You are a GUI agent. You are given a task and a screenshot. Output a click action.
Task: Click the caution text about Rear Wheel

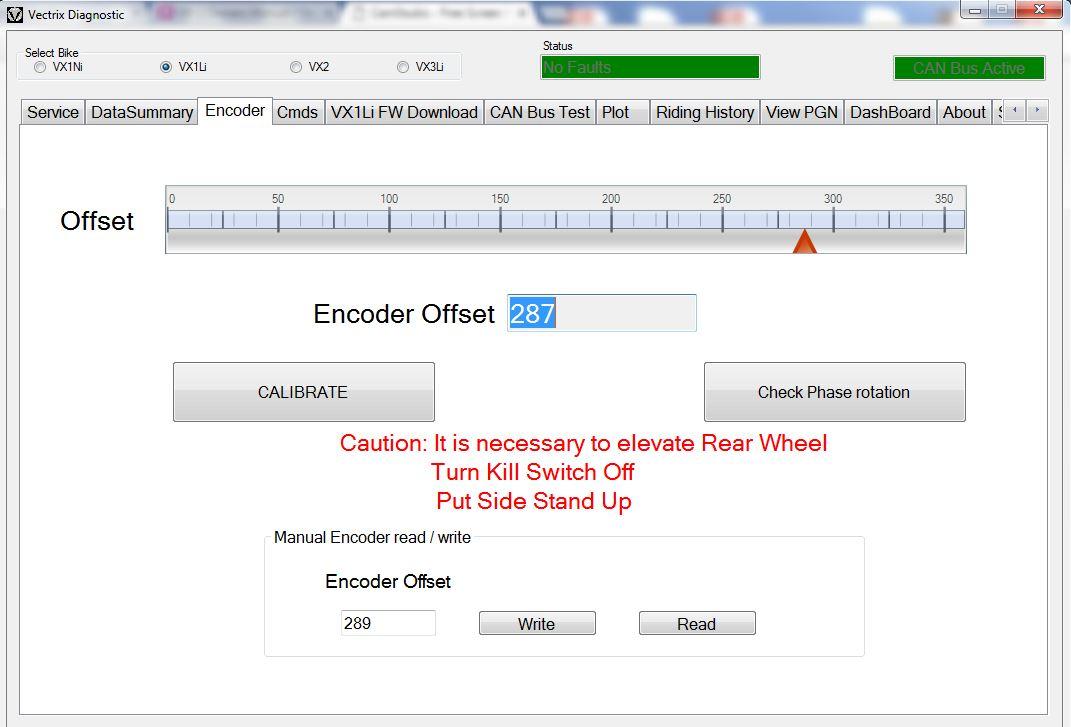point(583,443)
